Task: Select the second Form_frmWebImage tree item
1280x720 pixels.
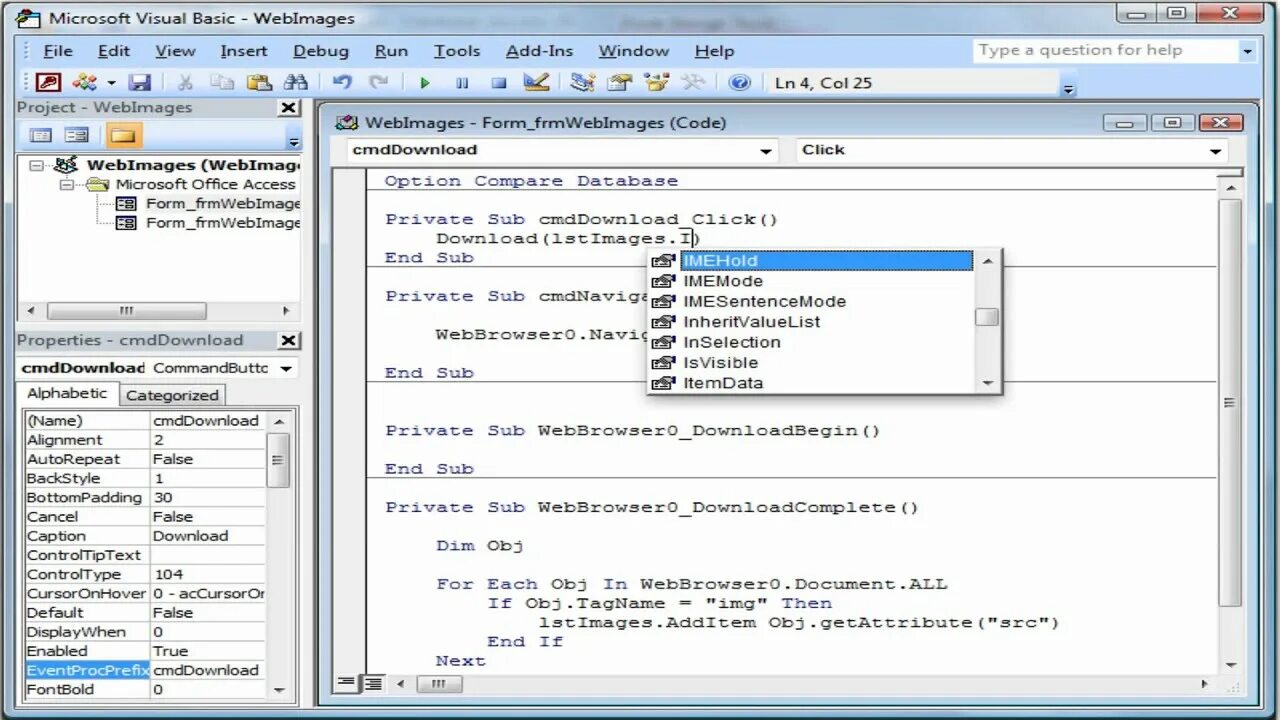Action: pos(208,222)
